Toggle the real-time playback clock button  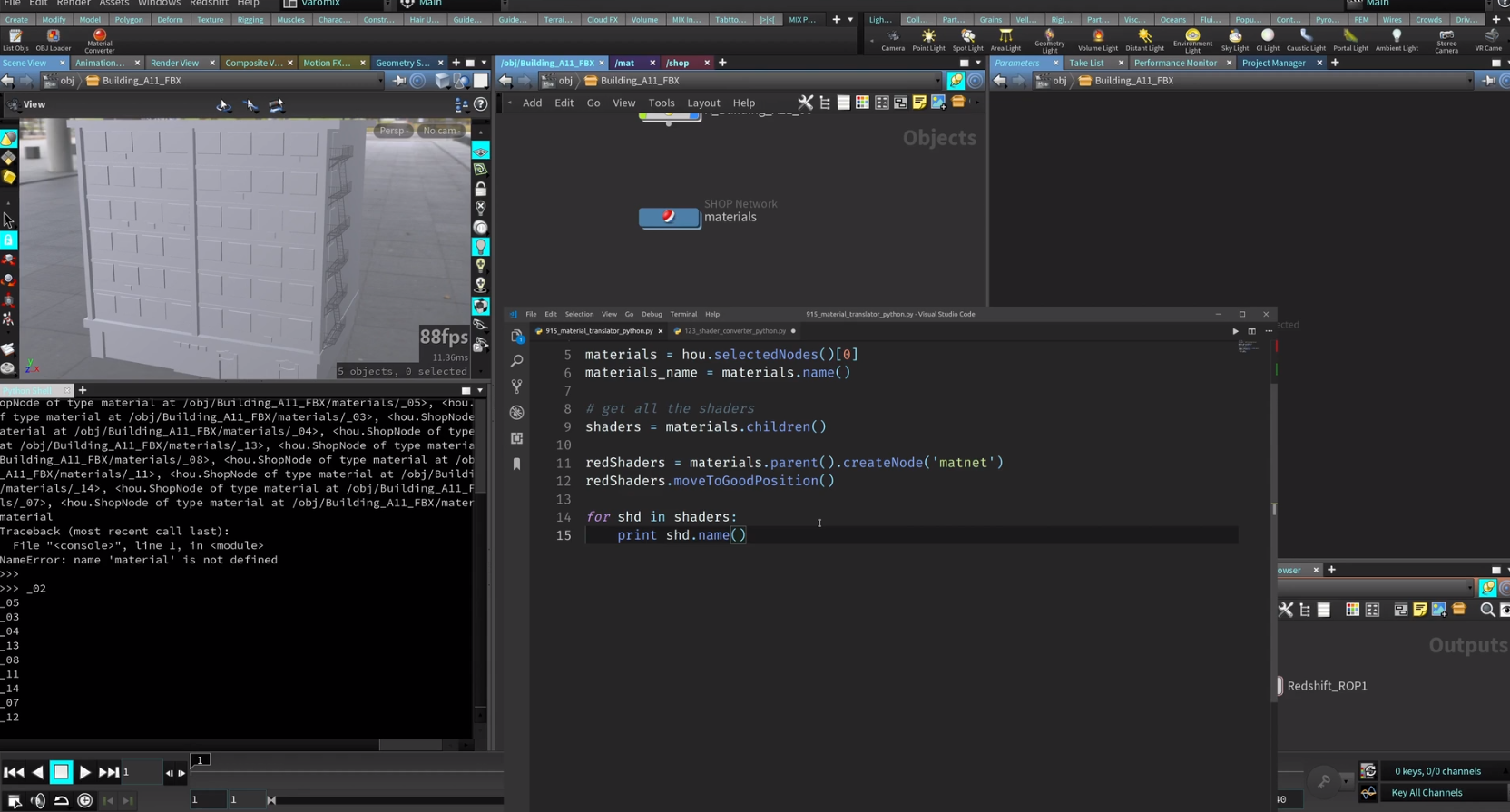point(84,800)
